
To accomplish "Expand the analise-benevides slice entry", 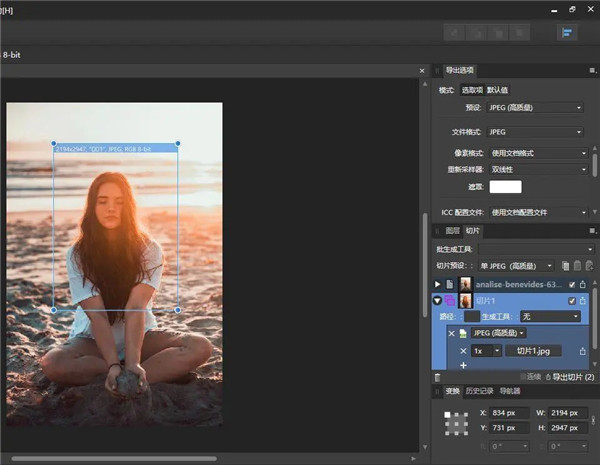I will pyautogui.click(x=437, y=285).
